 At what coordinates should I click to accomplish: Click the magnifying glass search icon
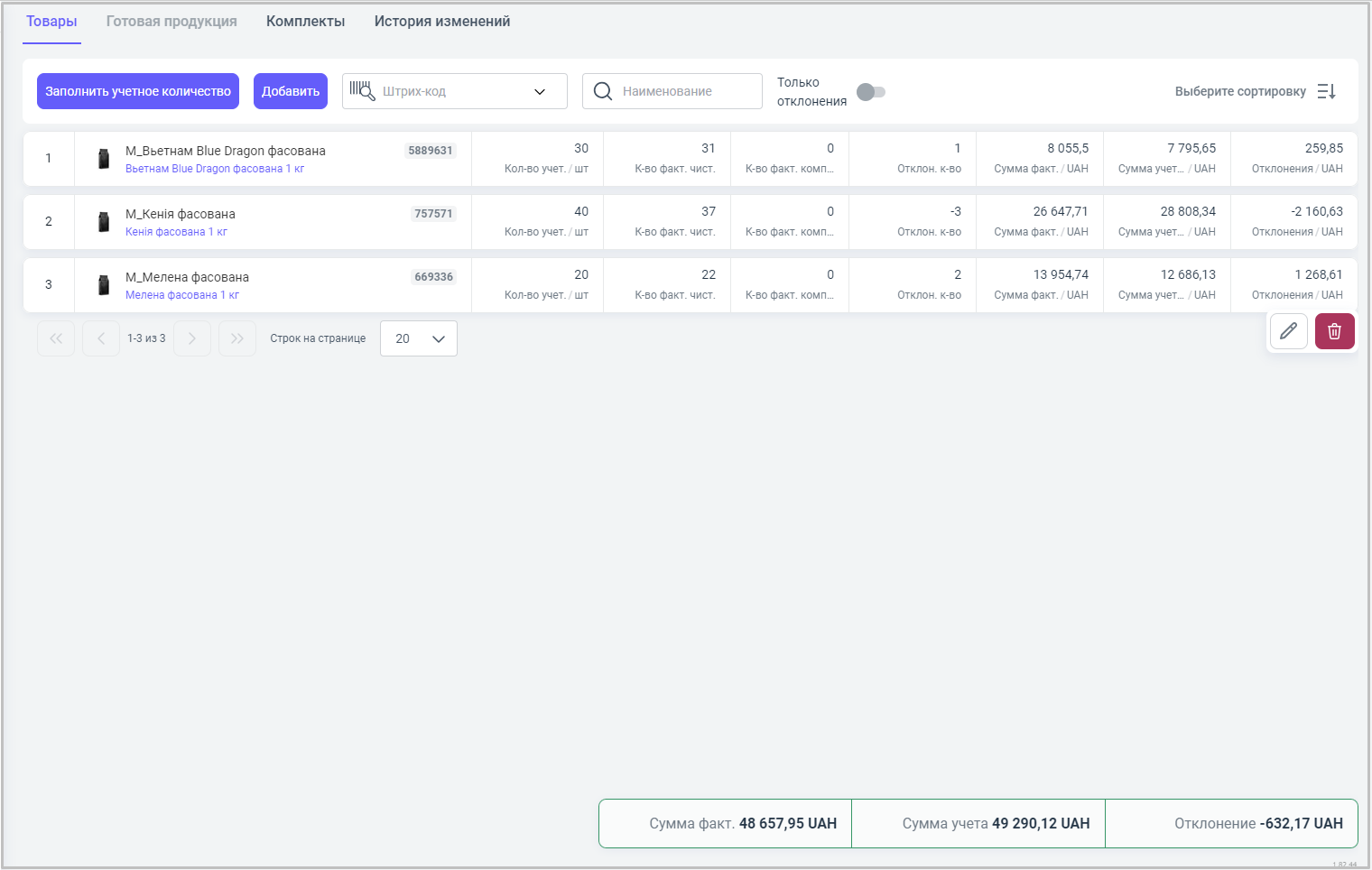click(603, 91)
